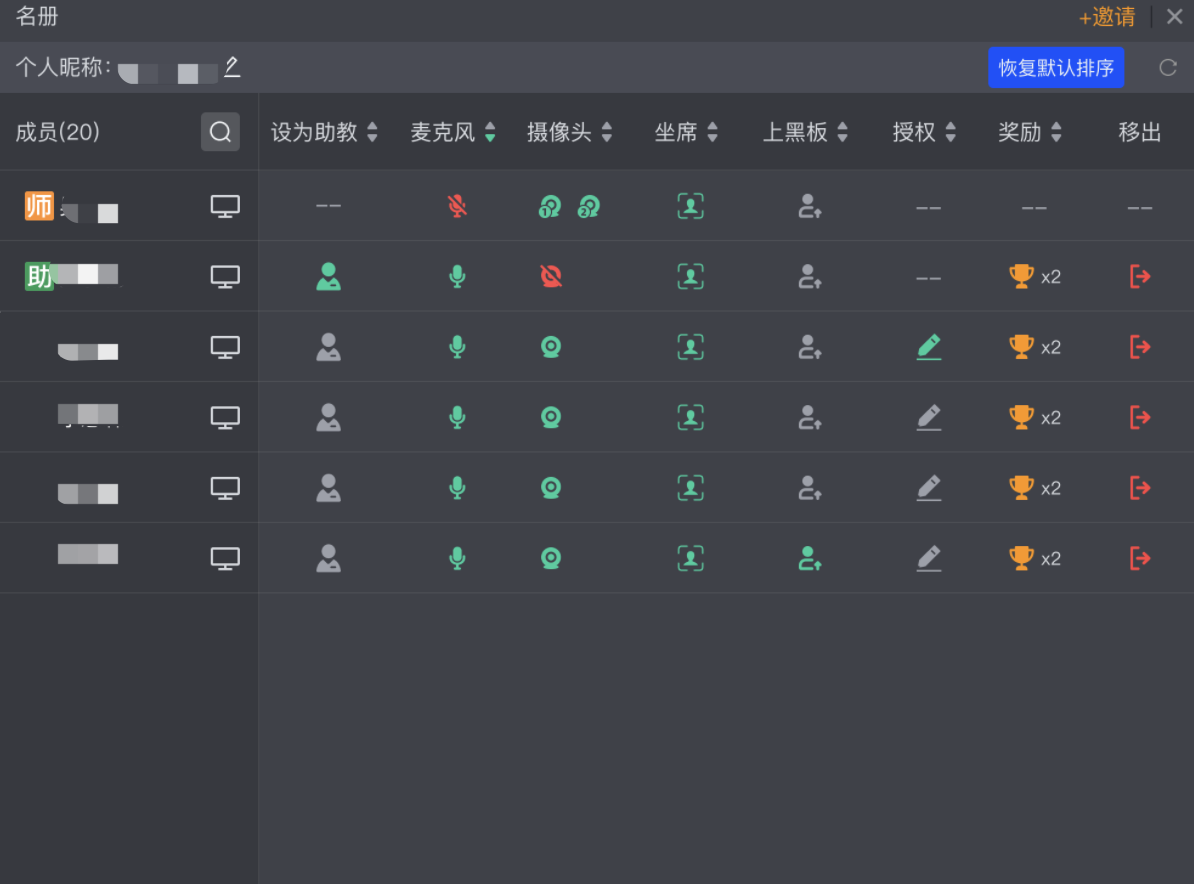Click the device monitor icon in teacher row
This screenshot has height=884, width=1194.
(x=225, y=206)
